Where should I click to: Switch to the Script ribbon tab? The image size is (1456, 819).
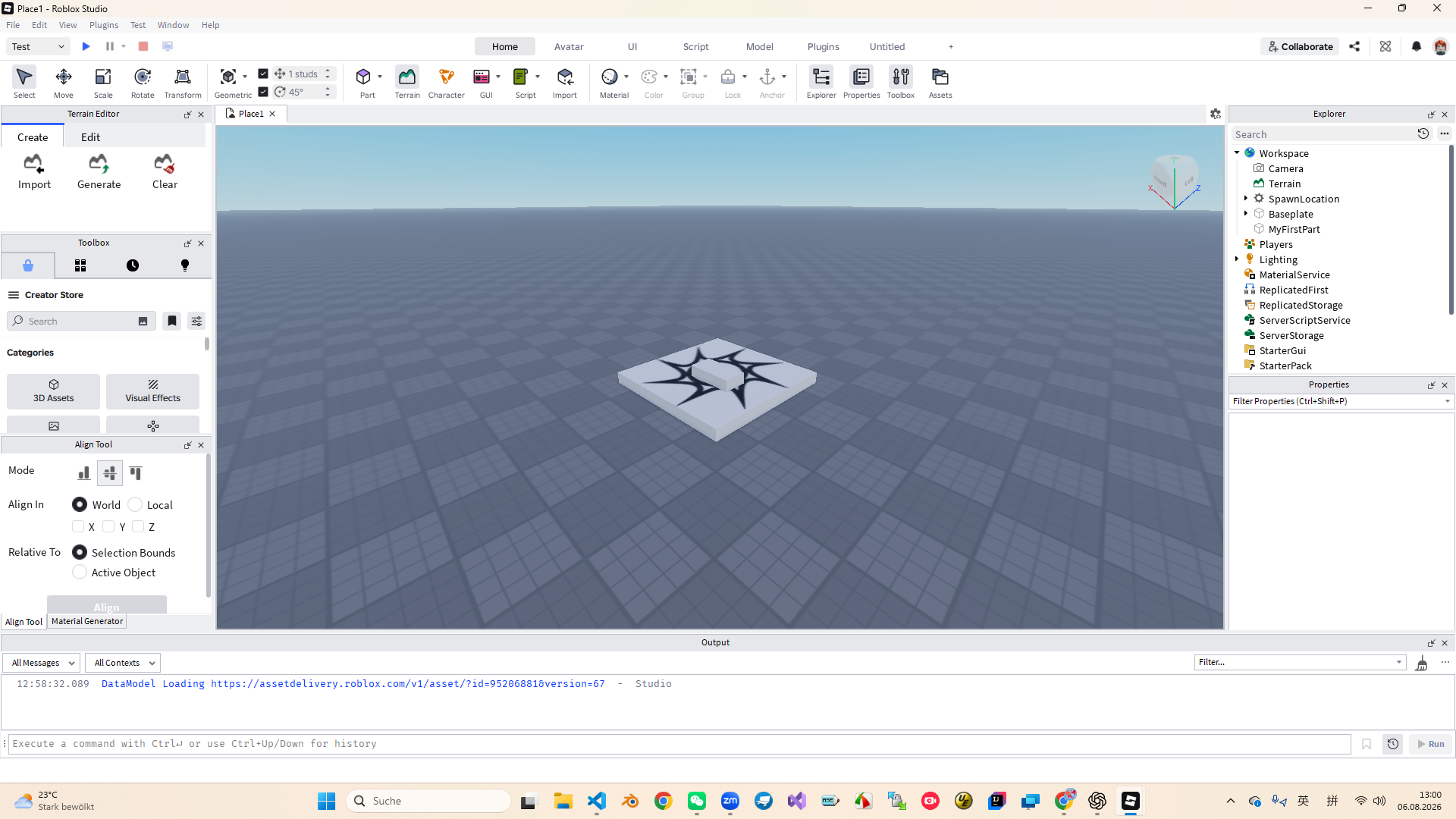(x=695, y=46)
